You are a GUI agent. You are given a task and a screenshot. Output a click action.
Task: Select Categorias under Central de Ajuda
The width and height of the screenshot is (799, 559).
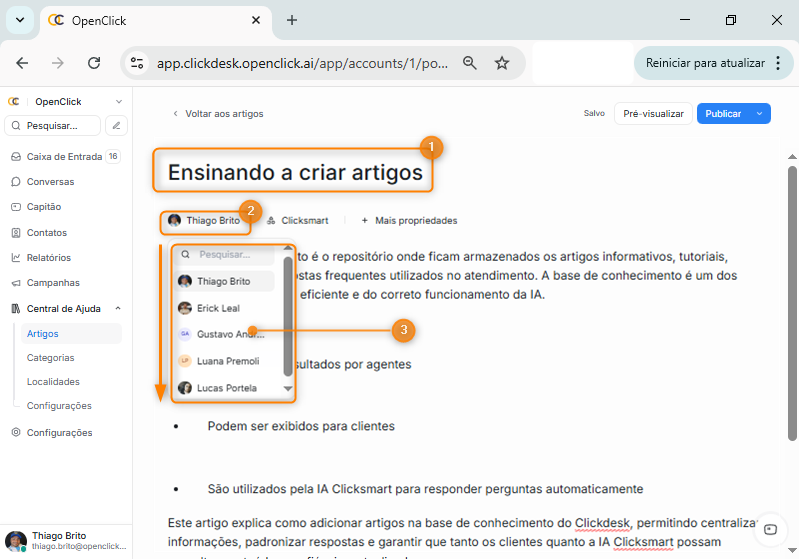click(x=50, y=358)
